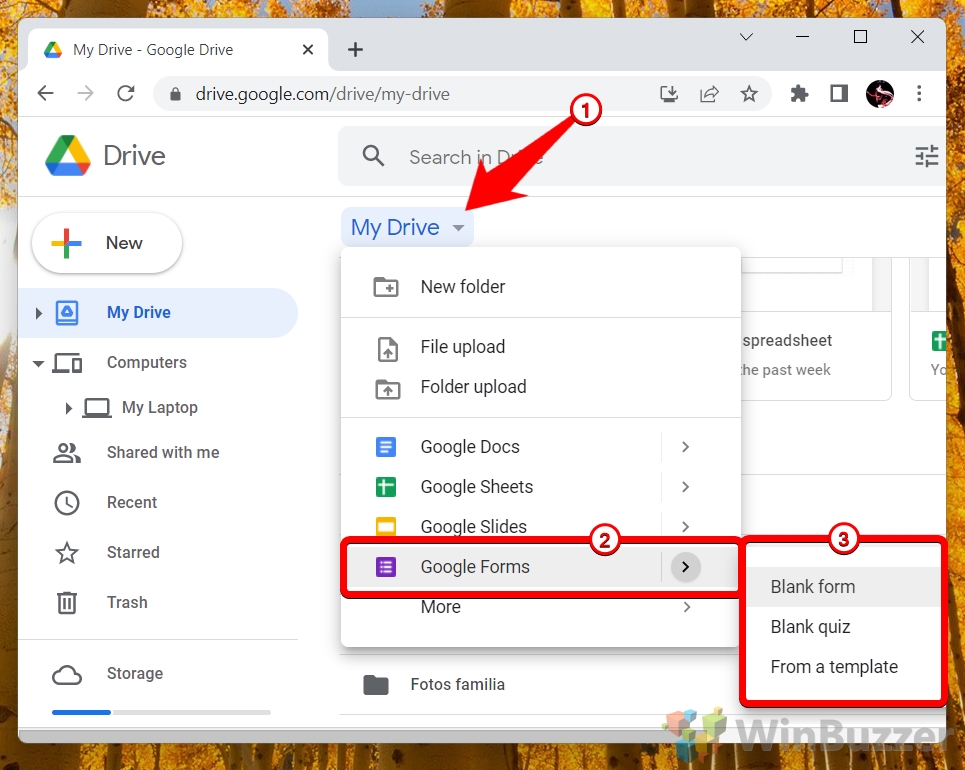Click the address bar URL
Screen dimensions: 965x770
(x=322, y=94)
